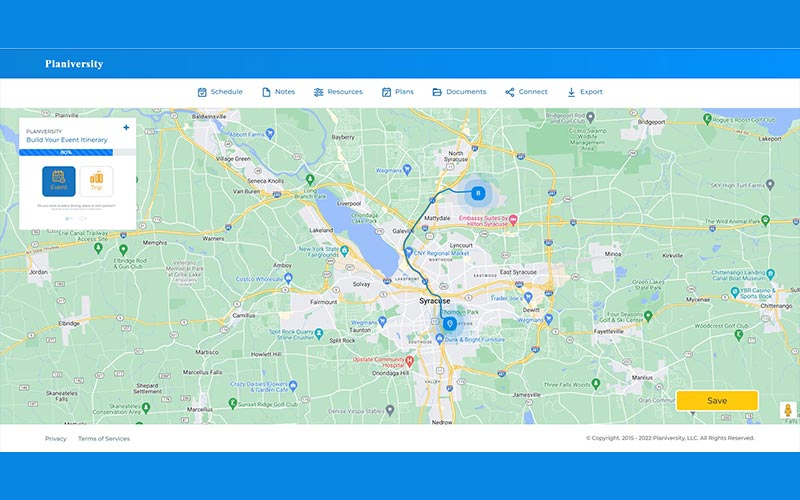
Task: Click the Three Falls Woods park pin
Action: coord(595,384)
